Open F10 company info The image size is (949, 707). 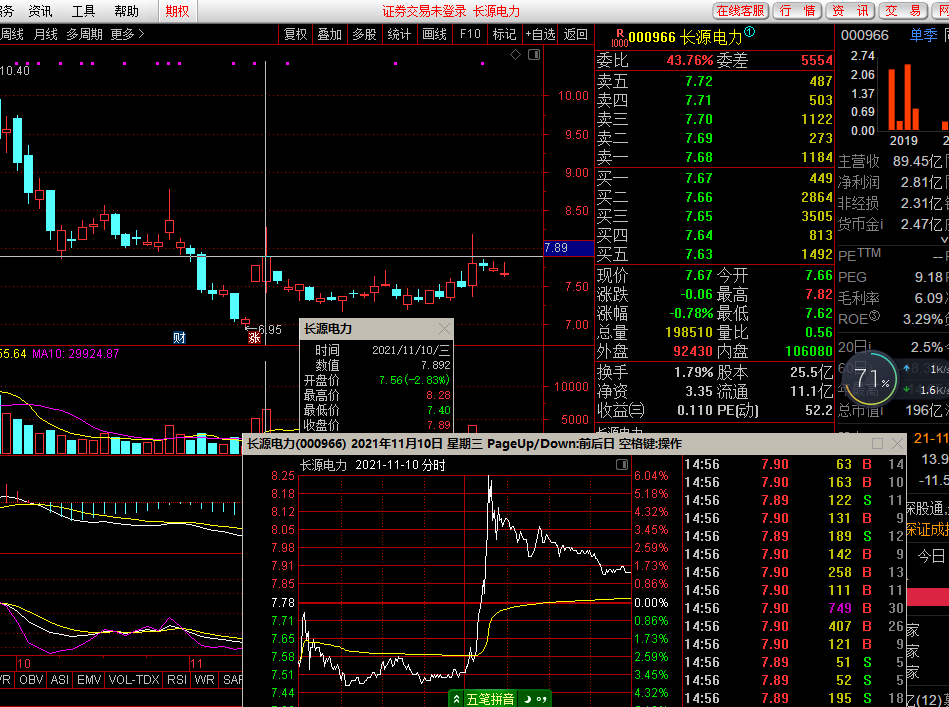(470, 35)
